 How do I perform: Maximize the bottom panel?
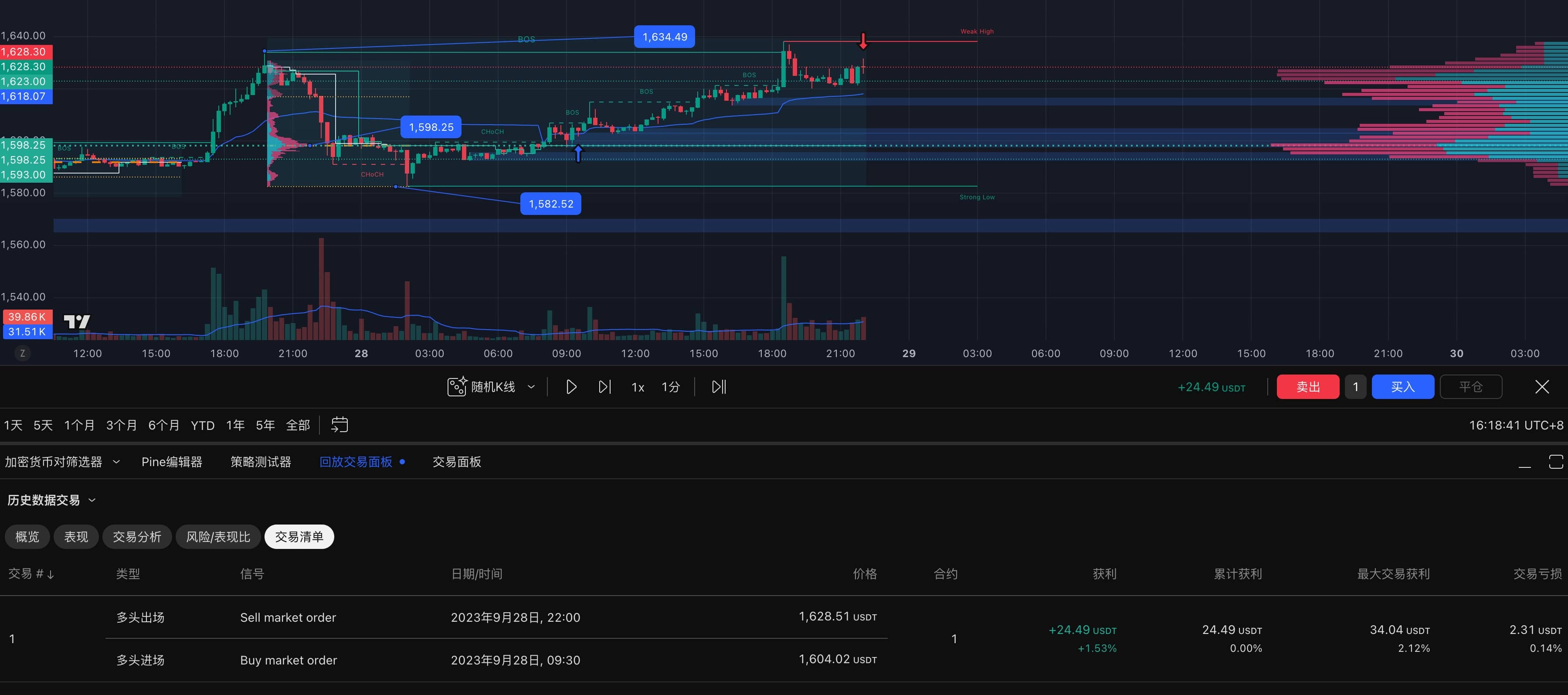pyautogui.click(x=1556, y=462)
